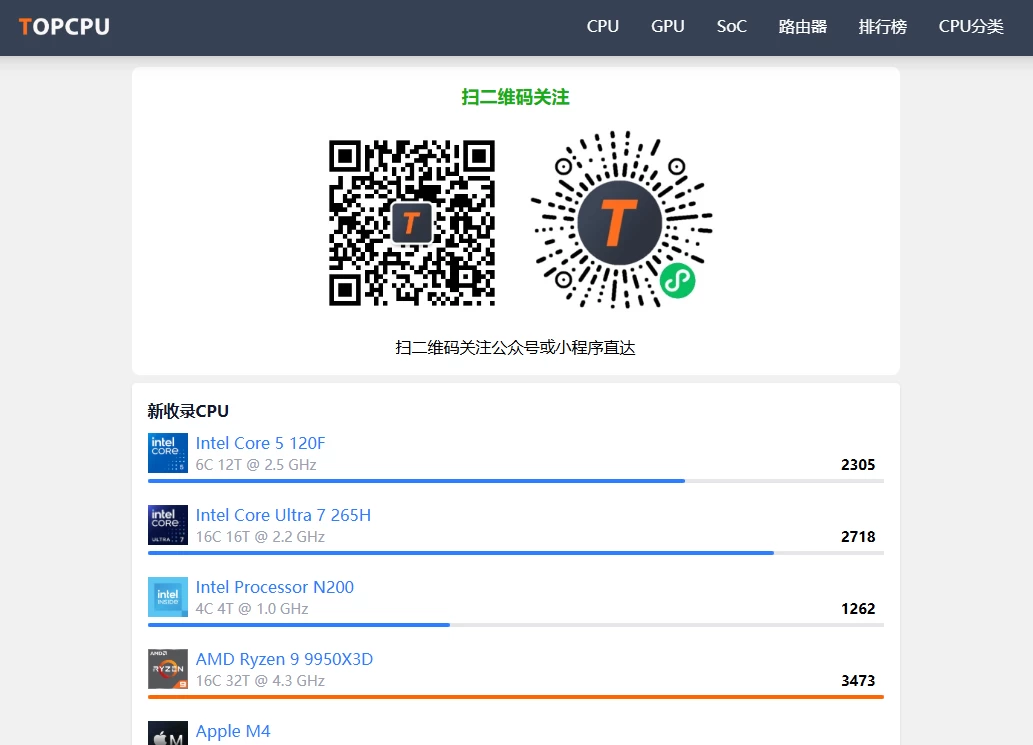Screen dimensions: 1033x745
Task: Click the square QR code image
Action: pyautogui.click(x=412, y=223)
